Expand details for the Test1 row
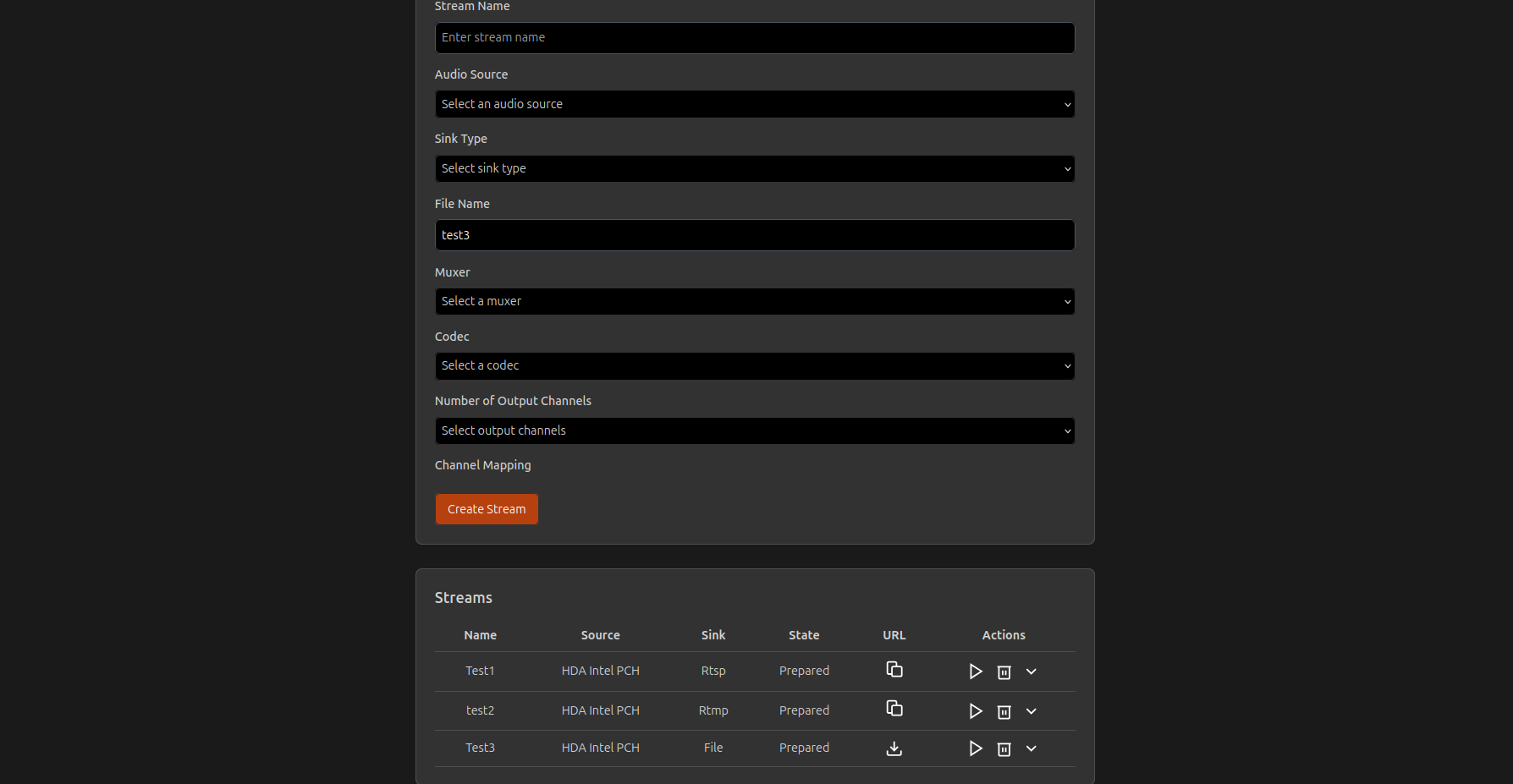This screenshot has width=1513, height=784. coord(1031,672)
